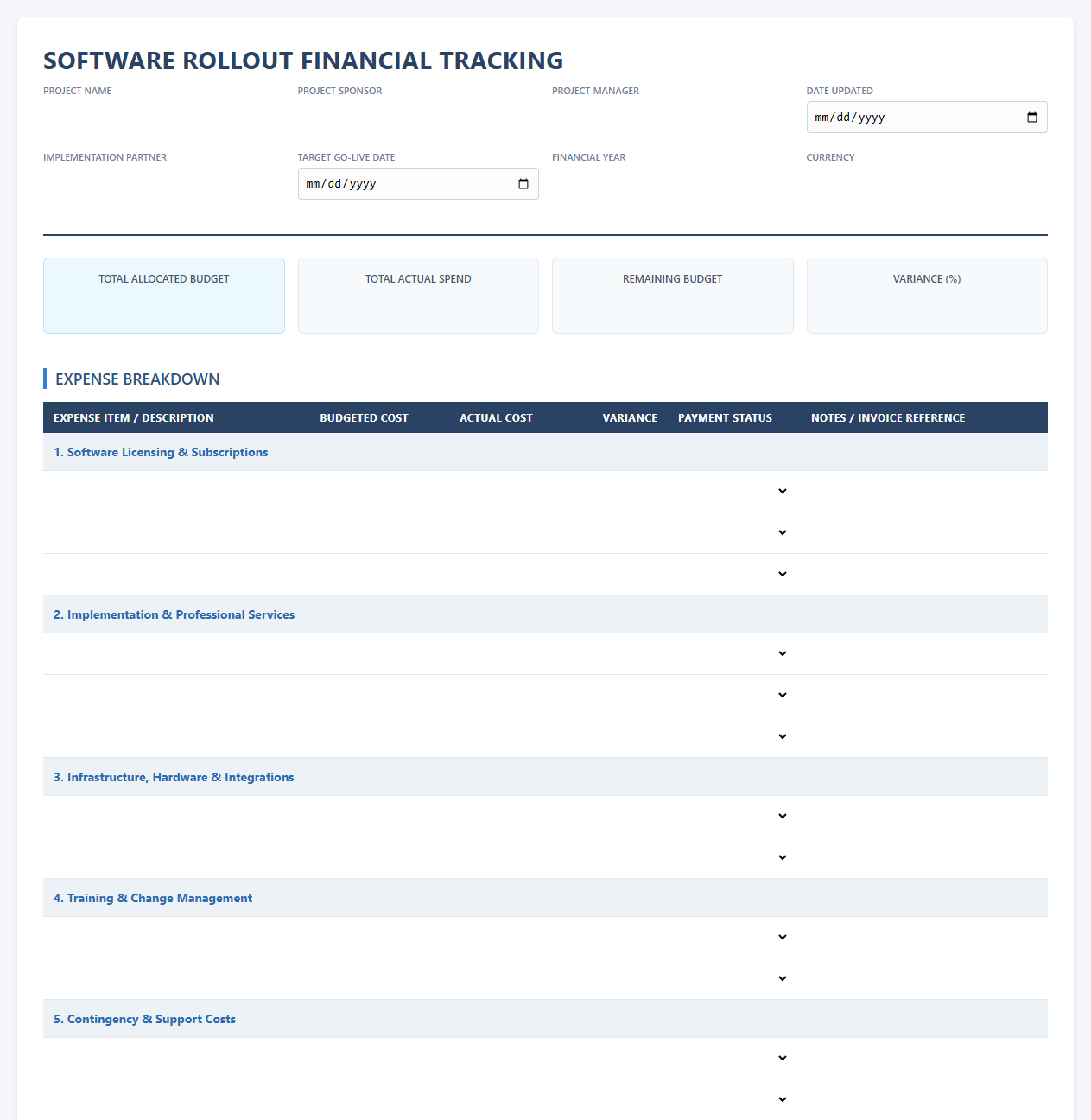Viewport: 1091px width, 1120px height.
Task: Select the Total Allocated Budget card
Action: pyautogui.click(x=164, y=296)
